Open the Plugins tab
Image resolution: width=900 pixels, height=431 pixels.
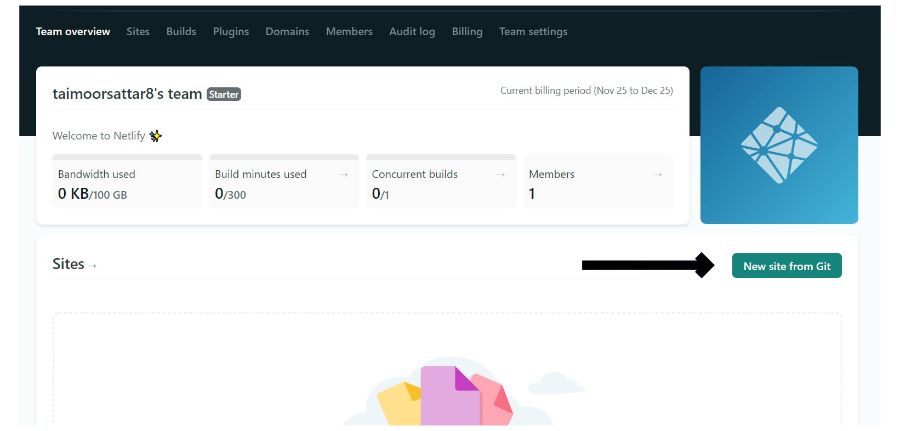tap(231, 32)
